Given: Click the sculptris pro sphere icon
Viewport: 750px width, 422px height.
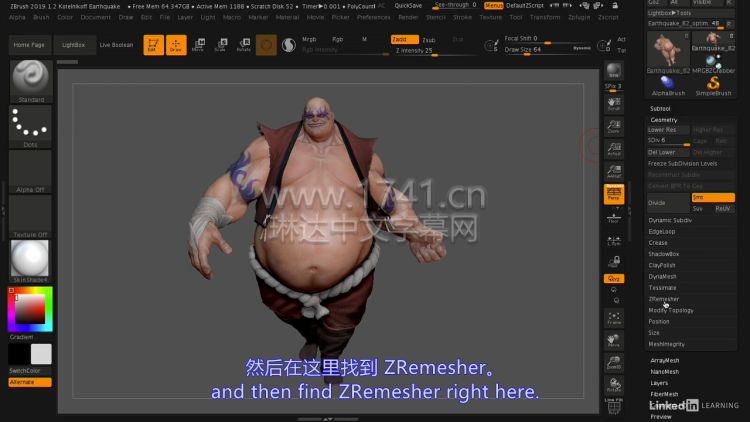Looking at the screenshot, I should (x=288, y=45).
